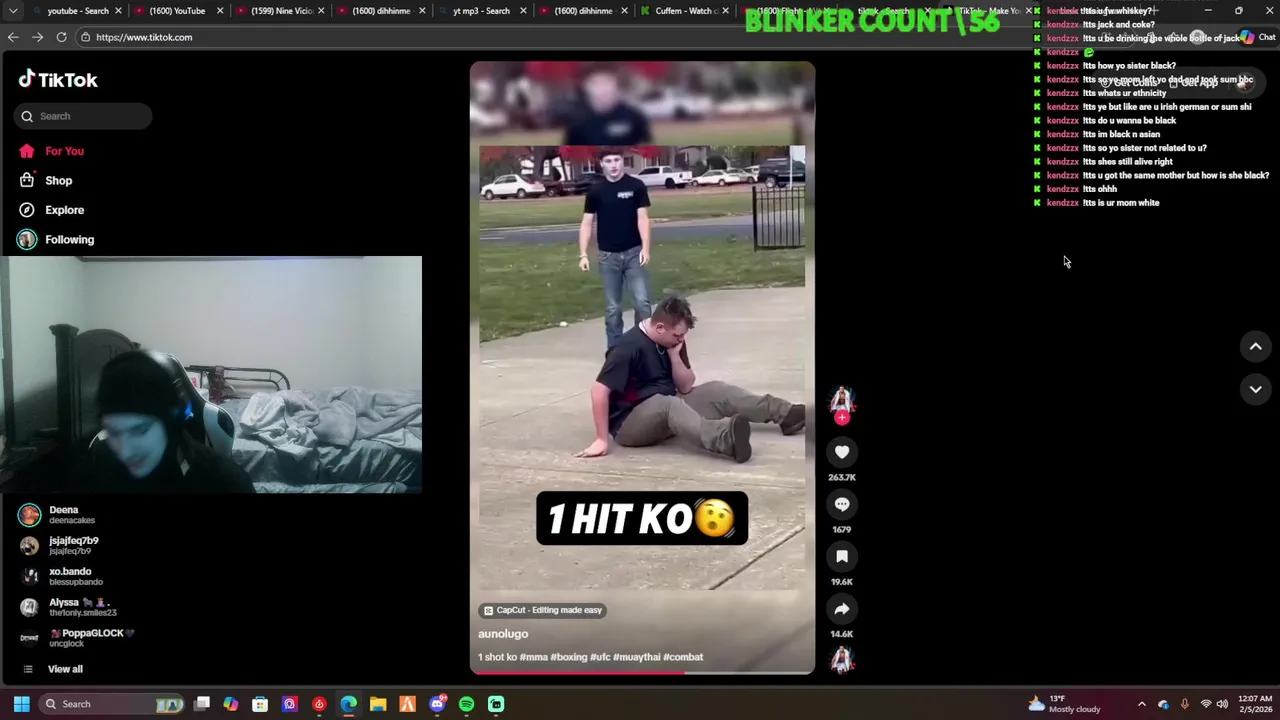Image resolution: width=1280 pixels, height=720 pixels.
Task: Open the sound disc avatar below share
Action: [842, 659]
